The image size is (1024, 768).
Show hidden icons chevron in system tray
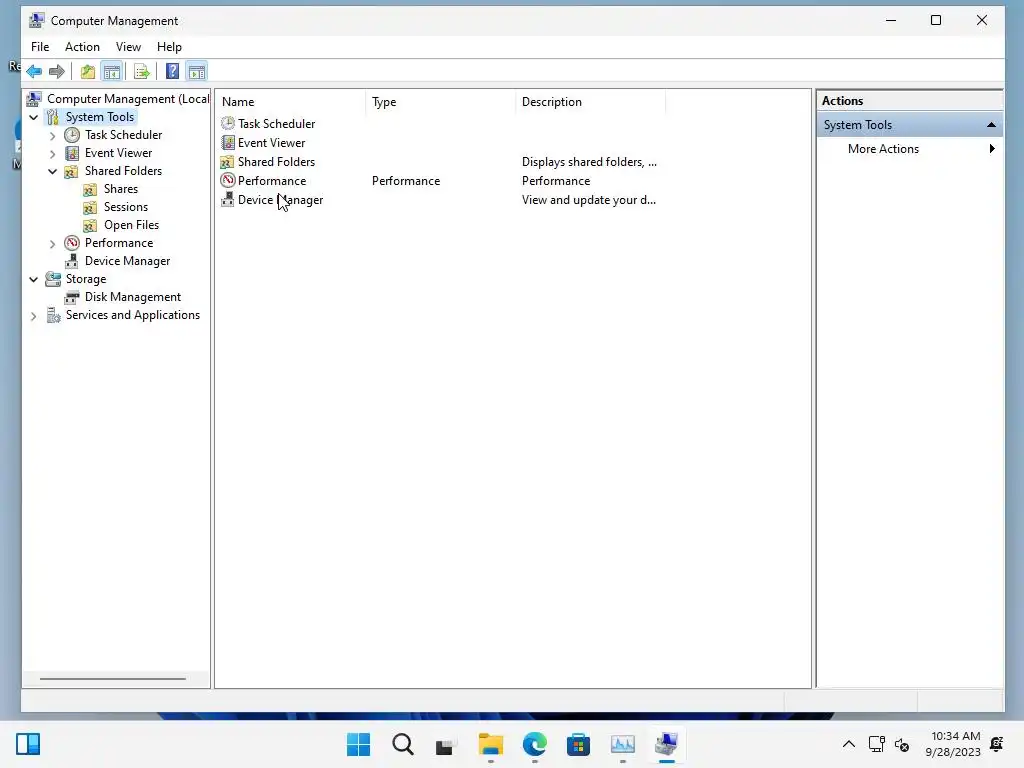(x=848, y=744)
